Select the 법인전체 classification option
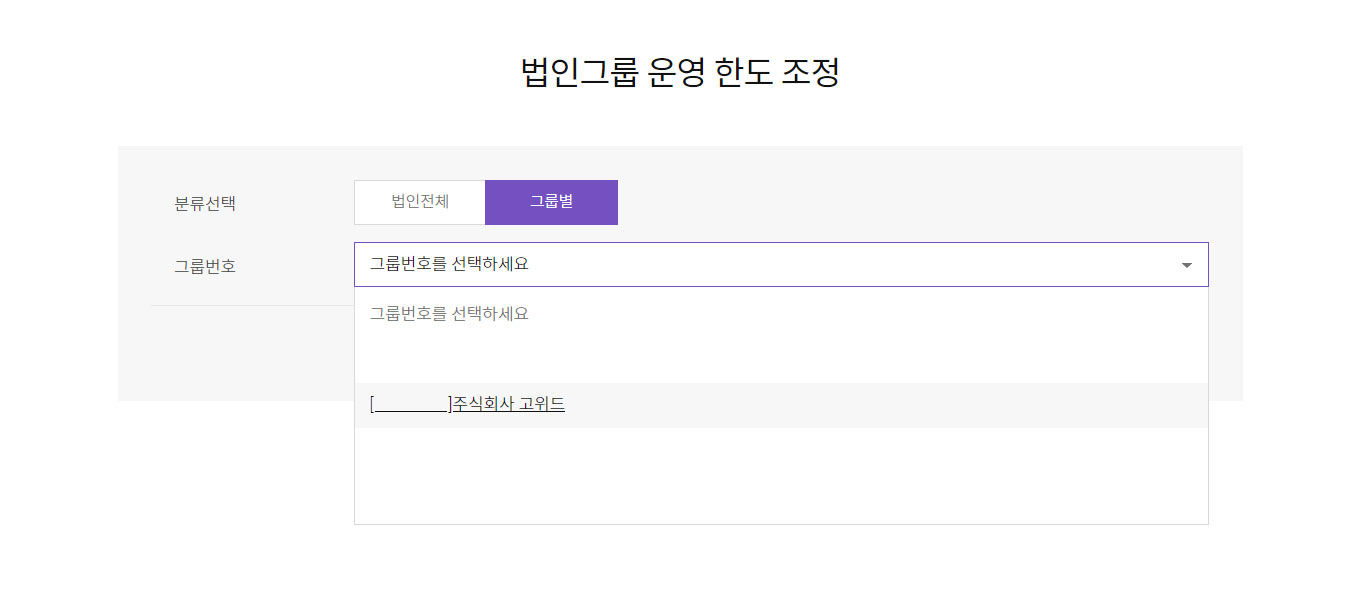1353x591 pixels. coord(420,202)
